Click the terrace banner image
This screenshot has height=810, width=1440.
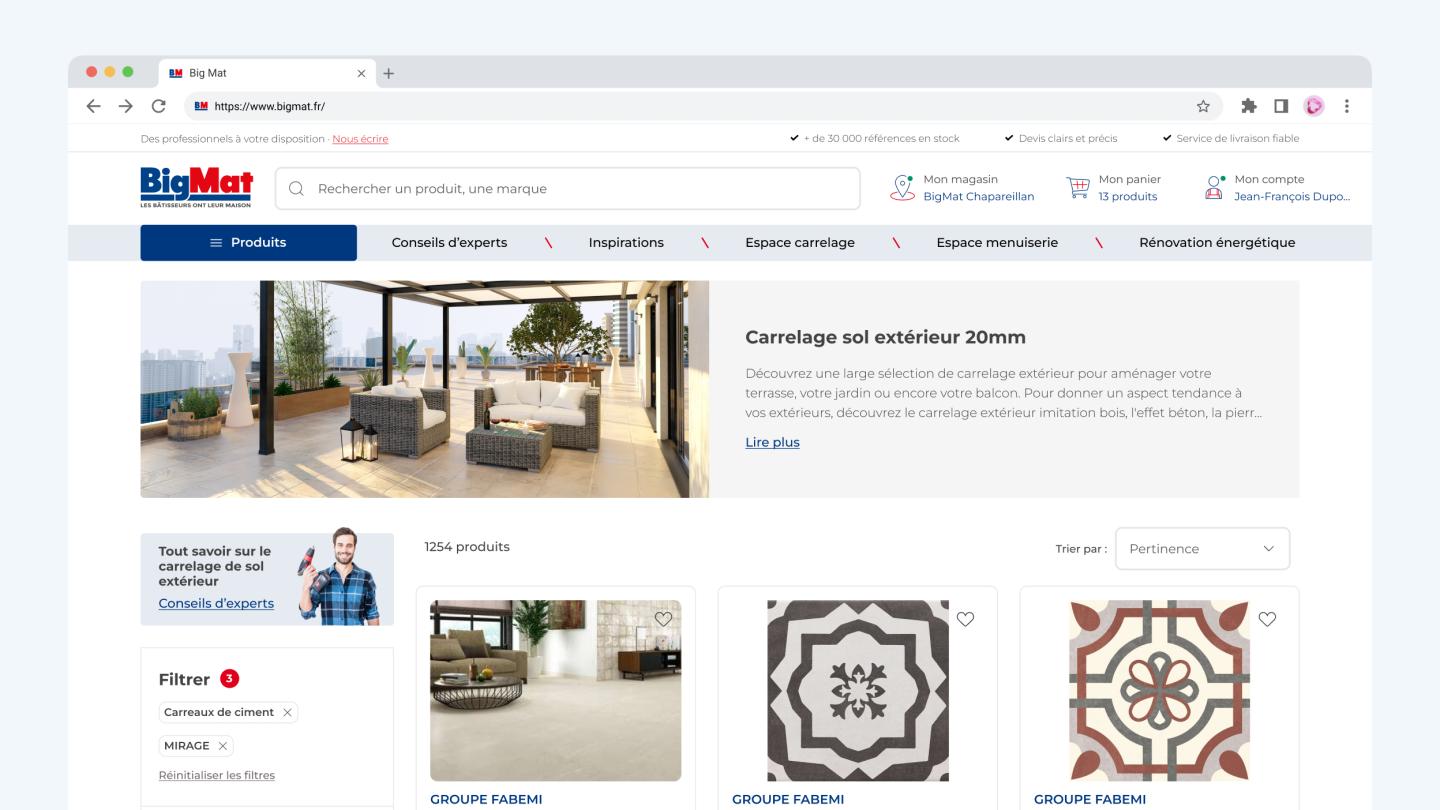coord(424,389)
